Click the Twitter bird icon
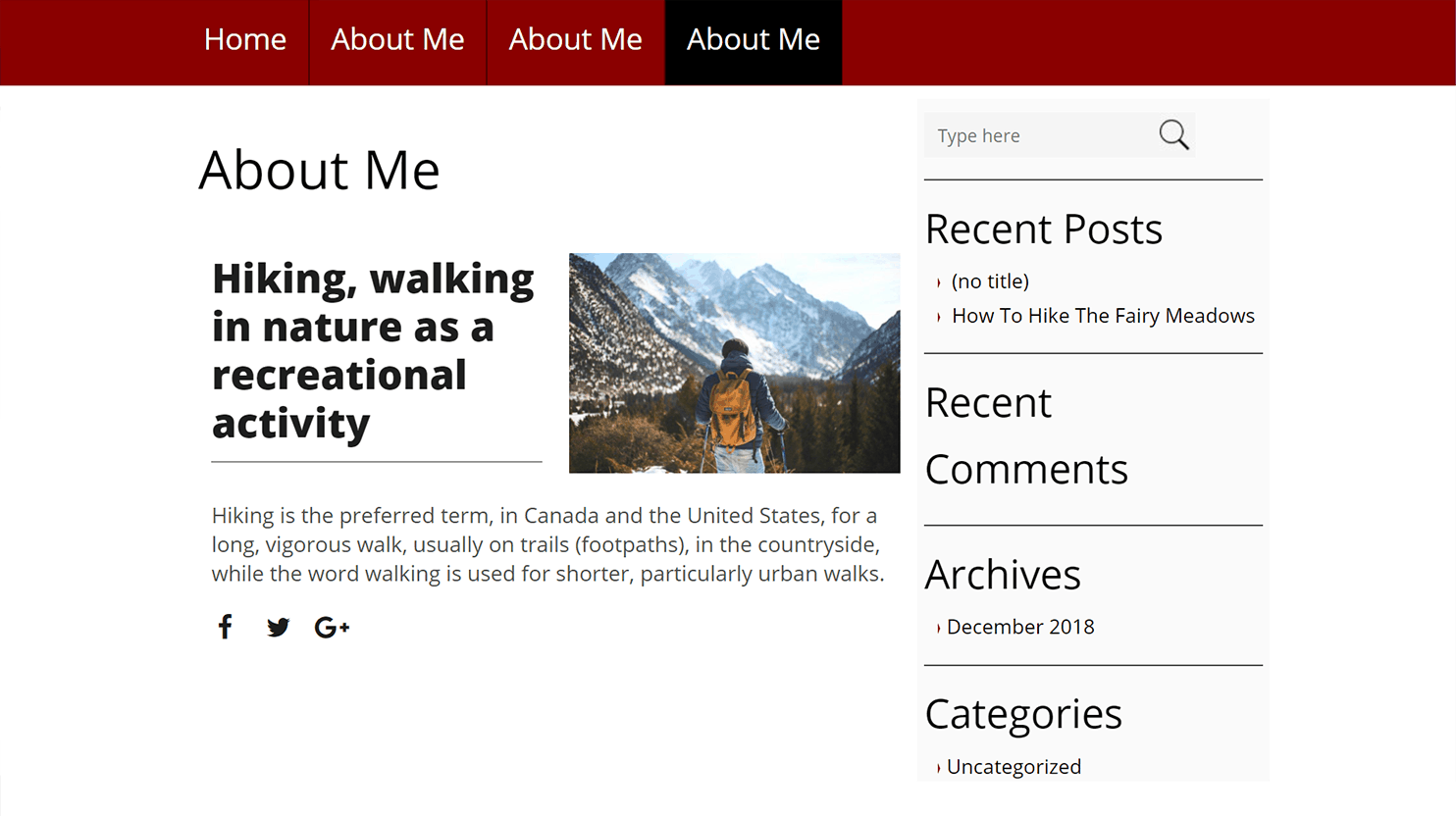Image resolution: width=1456 pixels, height=816 pixels. tap(278, 628)
